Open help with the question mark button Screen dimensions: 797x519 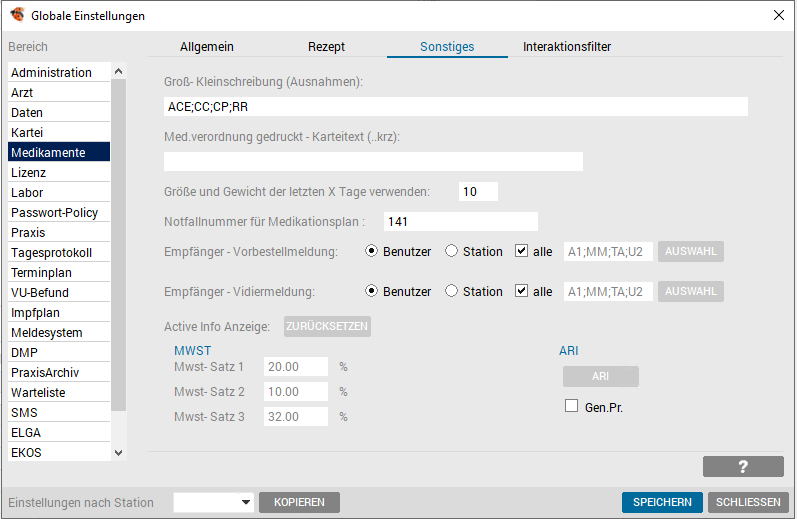tap(743, 467)
